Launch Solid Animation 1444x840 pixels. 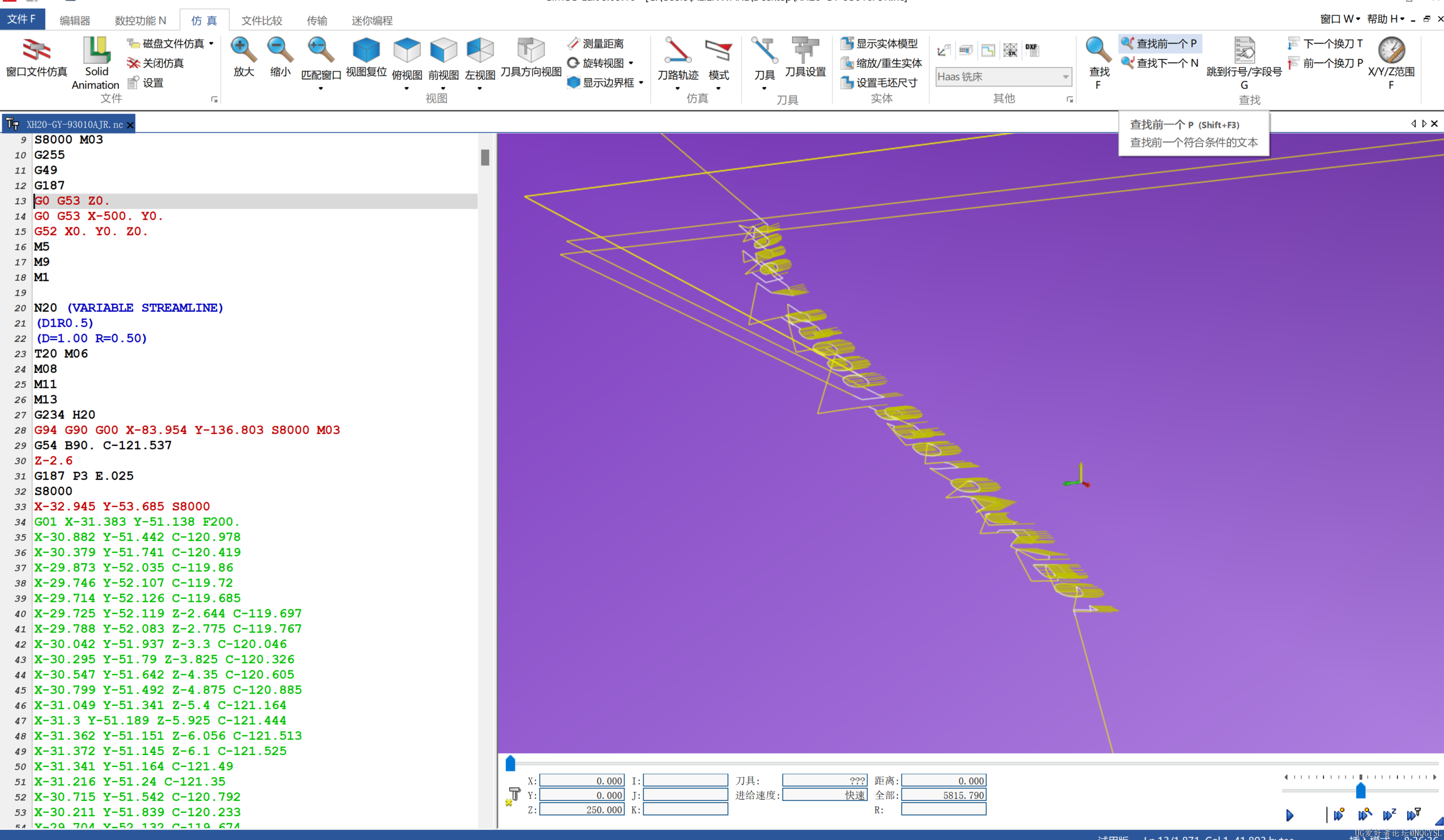[96, 63]
